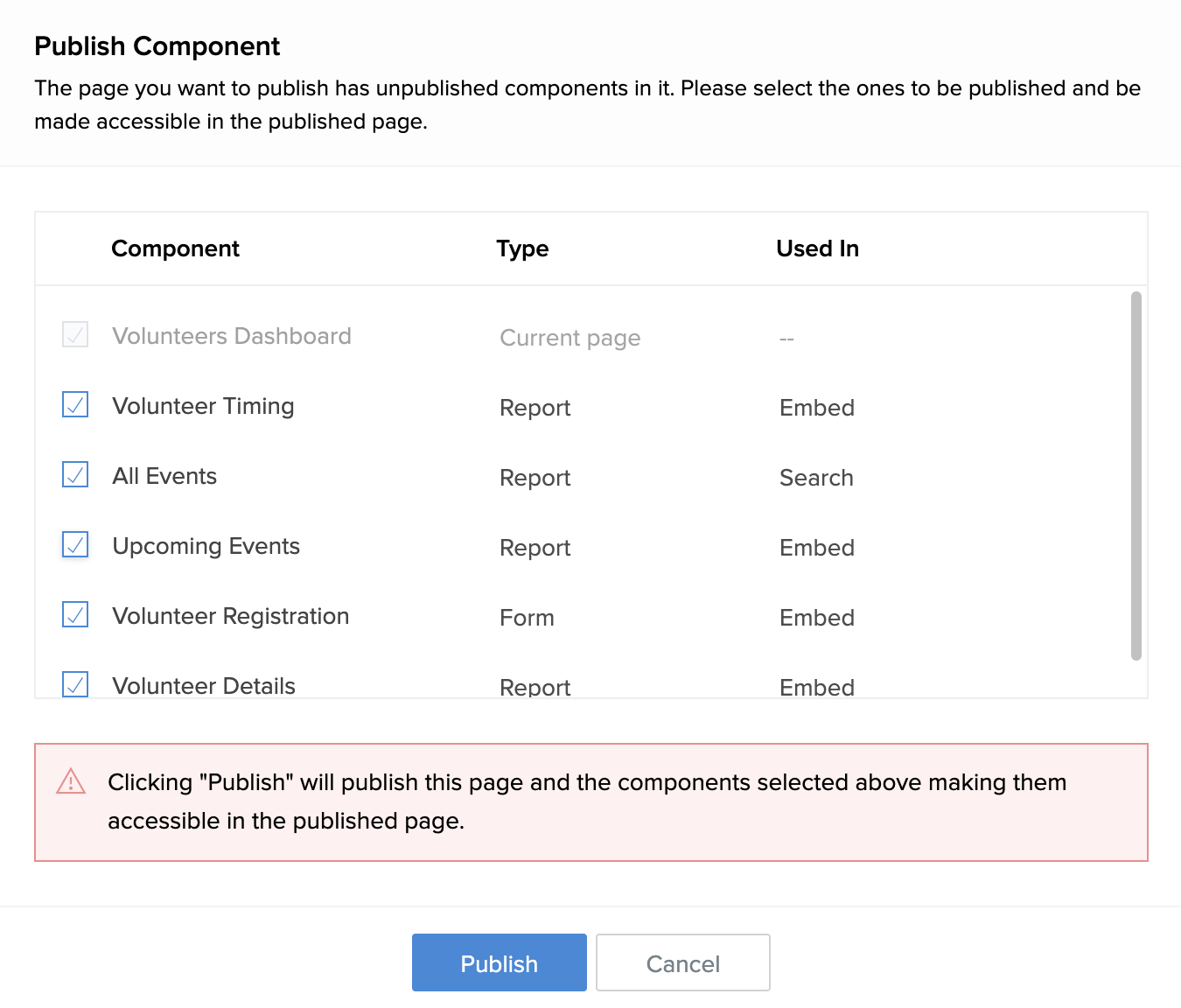Uncheck the Volunteer Timing checkbox
The width and height of the screenshot is (1181, 1008).
coord(75,405)
